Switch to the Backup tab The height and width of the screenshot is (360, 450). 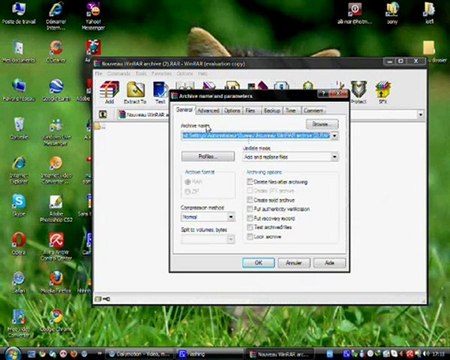pos(272,110)
